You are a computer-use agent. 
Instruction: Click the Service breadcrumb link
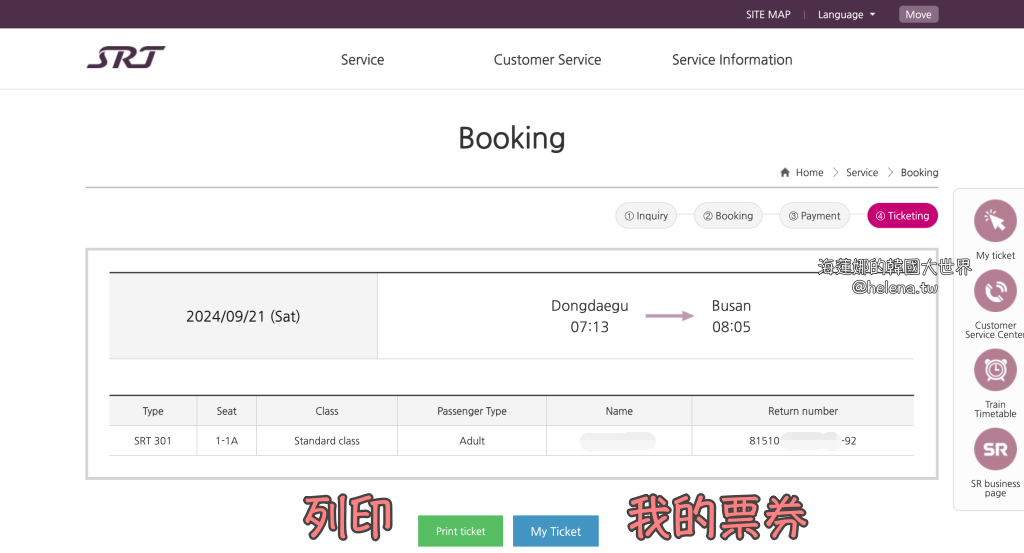point(861,172)
